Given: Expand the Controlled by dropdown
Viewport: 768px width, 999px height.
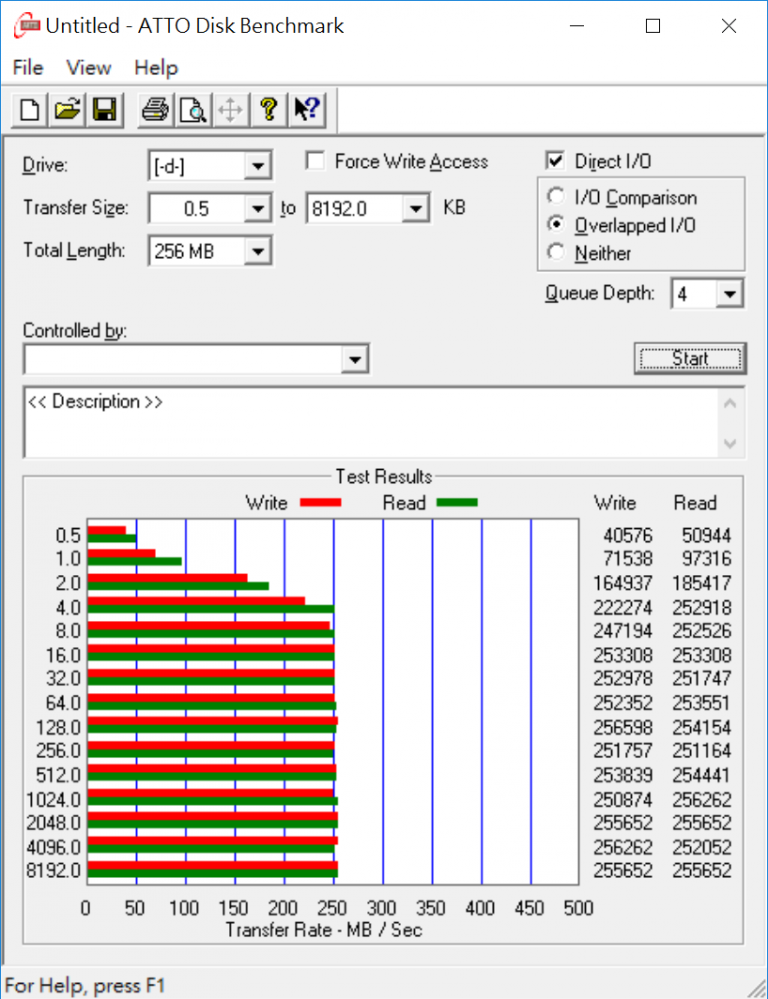Looking at the screenshot, I should pos(355,359).
